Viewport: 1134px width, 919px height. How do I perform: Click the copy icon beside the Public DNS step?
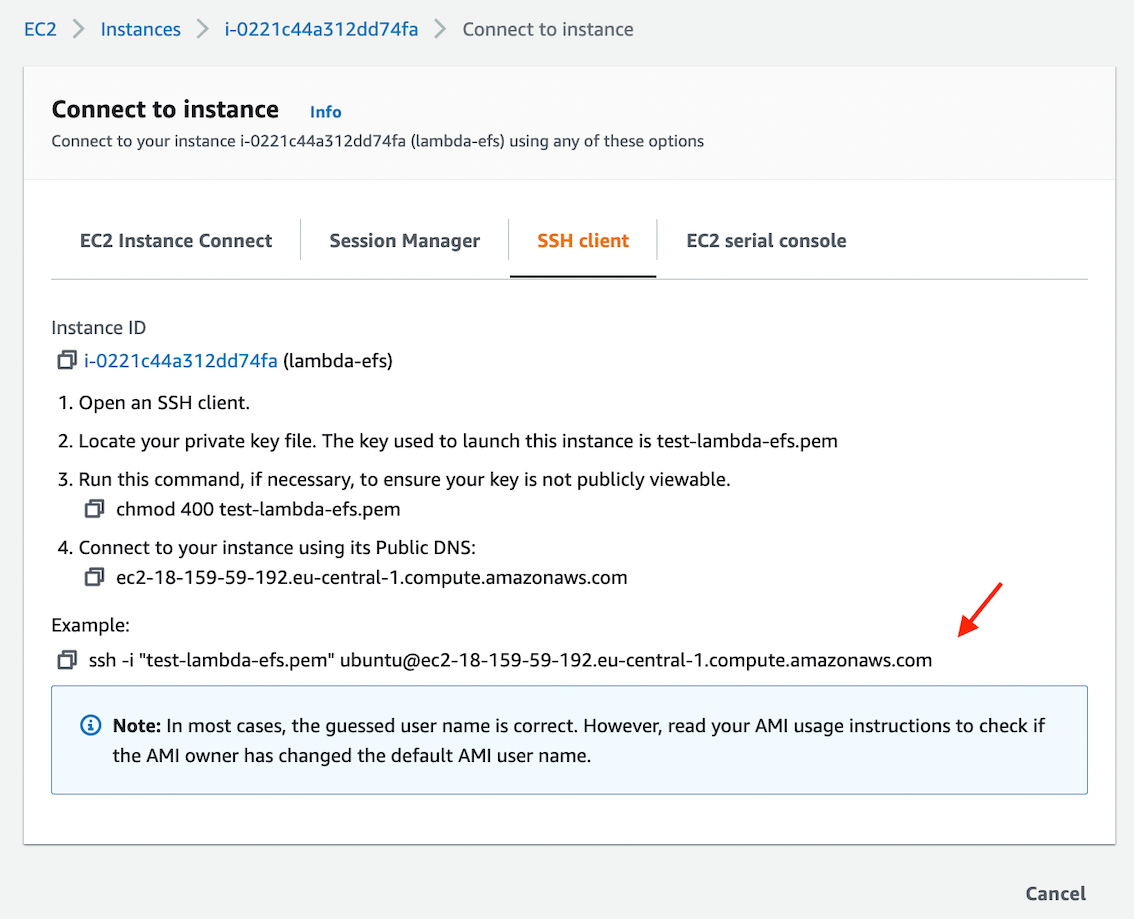94,577
